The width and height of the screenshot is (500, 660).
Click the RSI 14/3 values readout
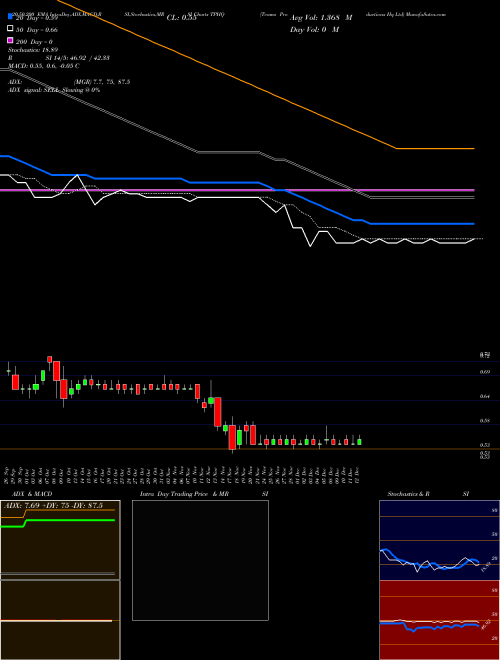click(78, 58)
